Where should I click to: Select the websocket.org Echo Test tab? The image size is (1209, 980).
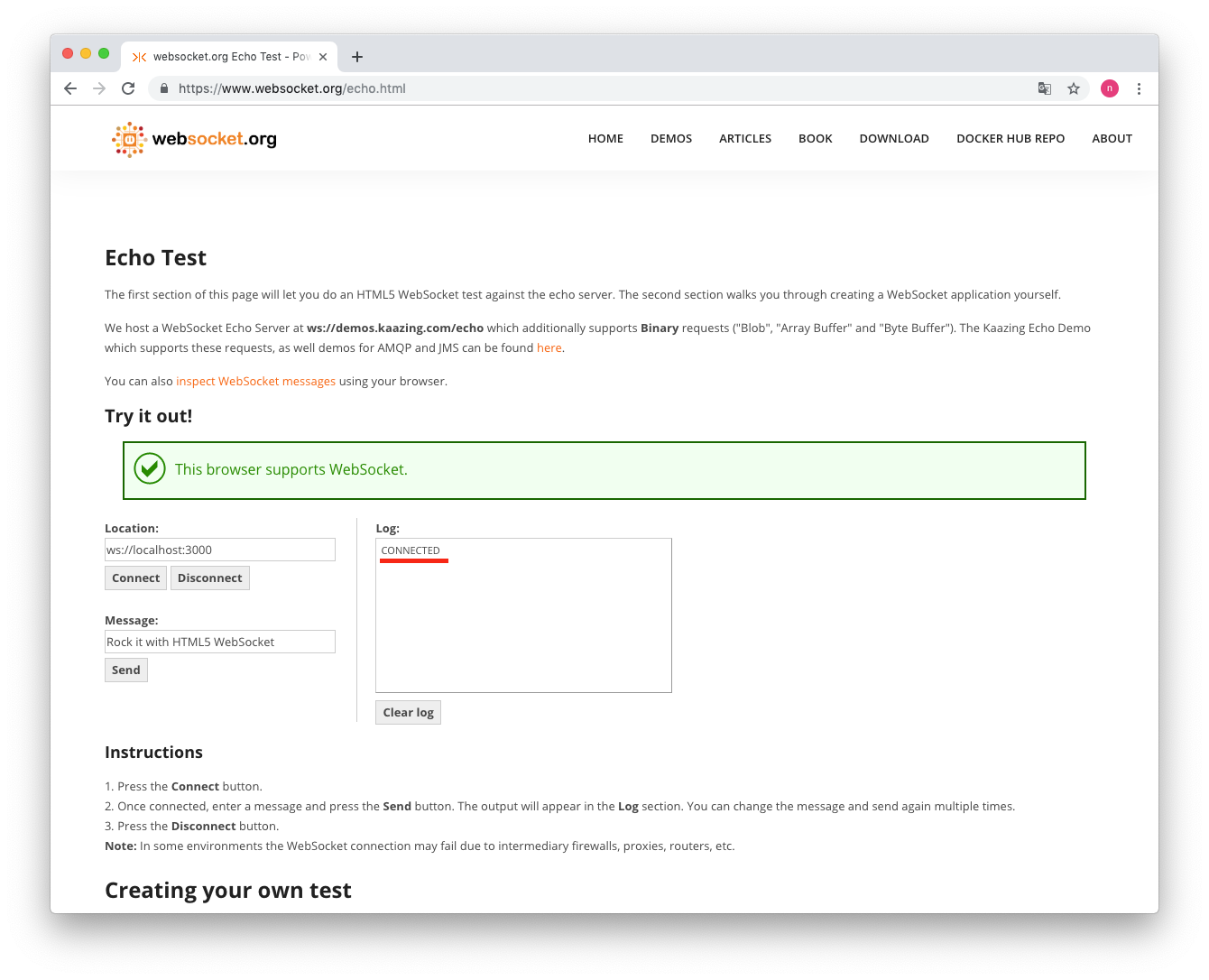[229, 57]
